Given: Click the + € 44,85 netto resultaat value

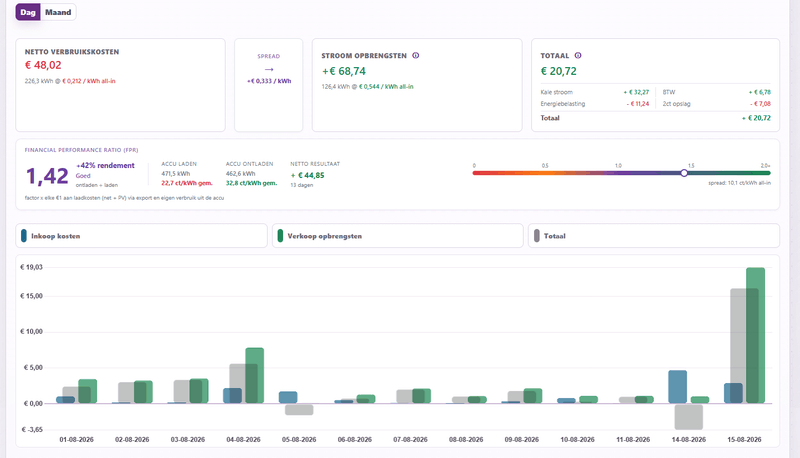Looking at the screenshot, I should tap(308, 175).
